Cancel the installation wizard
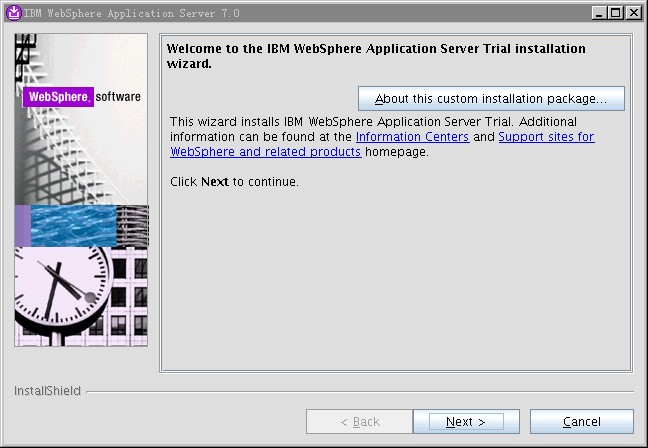The image size is (648, 448). [x=581, y=422]
